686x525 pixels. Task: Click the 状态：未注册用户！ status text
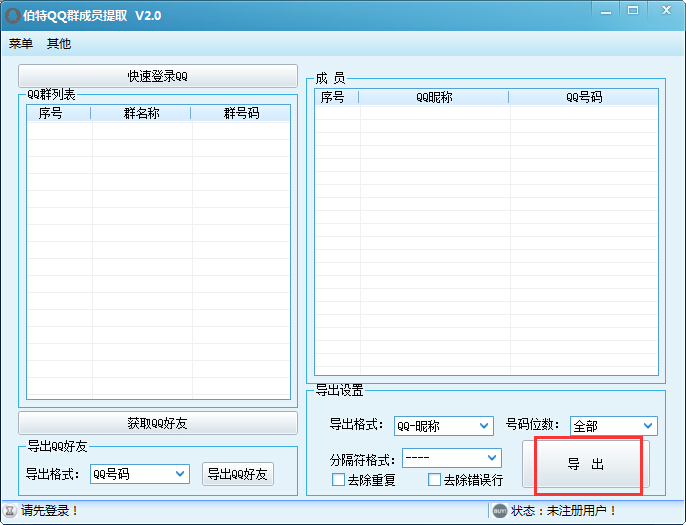point(564,511)
